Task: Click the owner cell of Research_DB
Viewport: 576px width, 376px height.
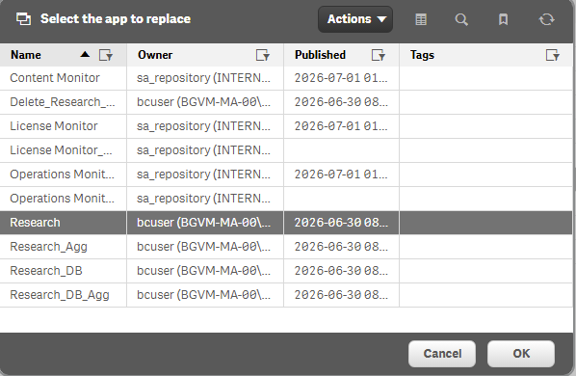Action: 205,271
